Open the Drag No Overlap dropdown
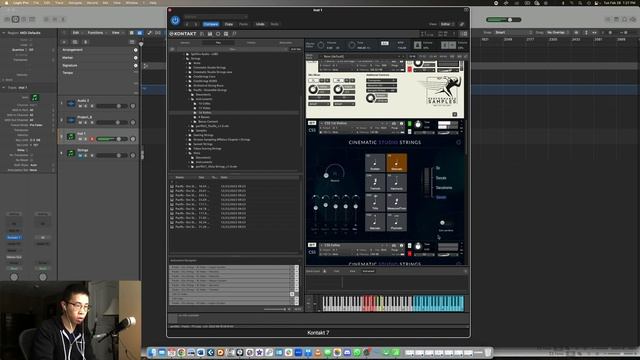This screenshot has height=360, width=640. [558, 33]
